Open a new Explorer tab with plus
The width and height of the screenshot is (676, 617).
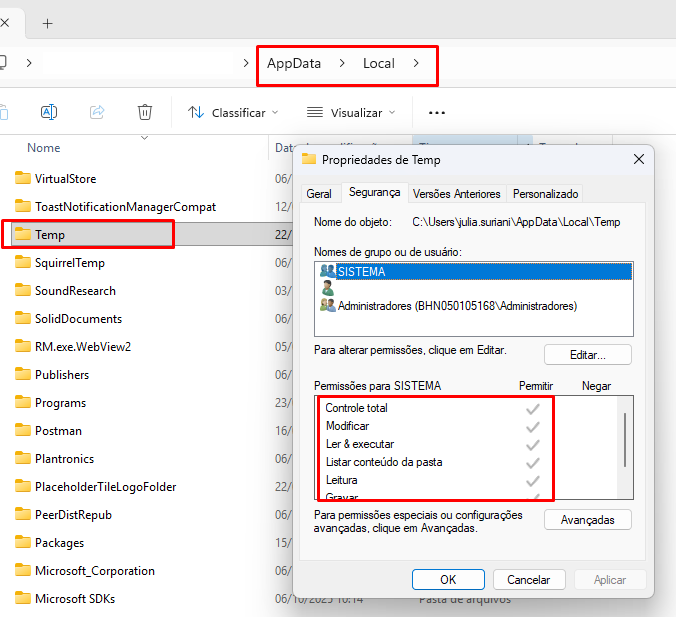[x=47, y=23]
